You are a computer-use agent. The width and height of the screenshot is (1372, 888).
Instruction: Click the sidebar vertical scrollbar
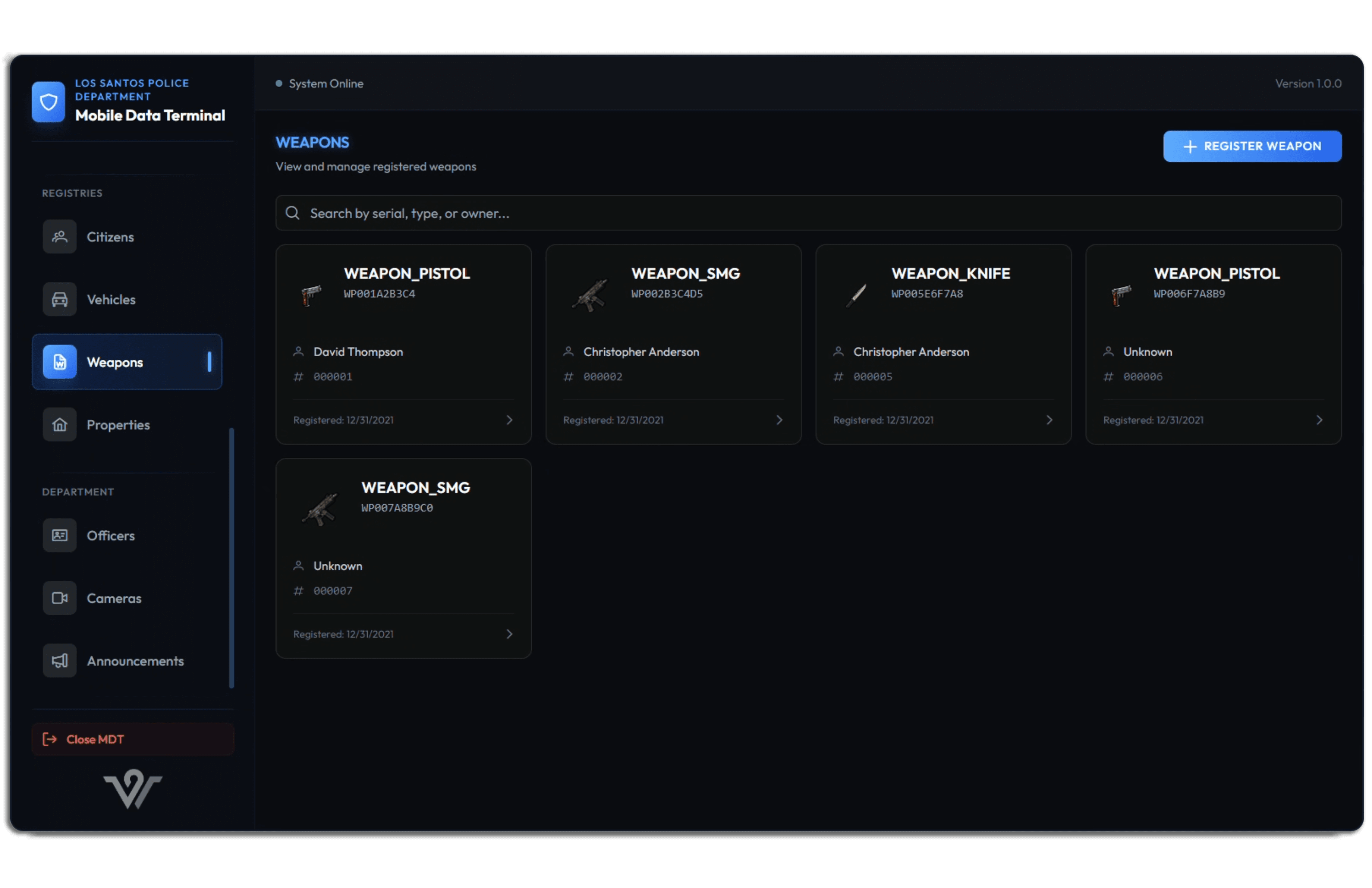pos(232,558)
